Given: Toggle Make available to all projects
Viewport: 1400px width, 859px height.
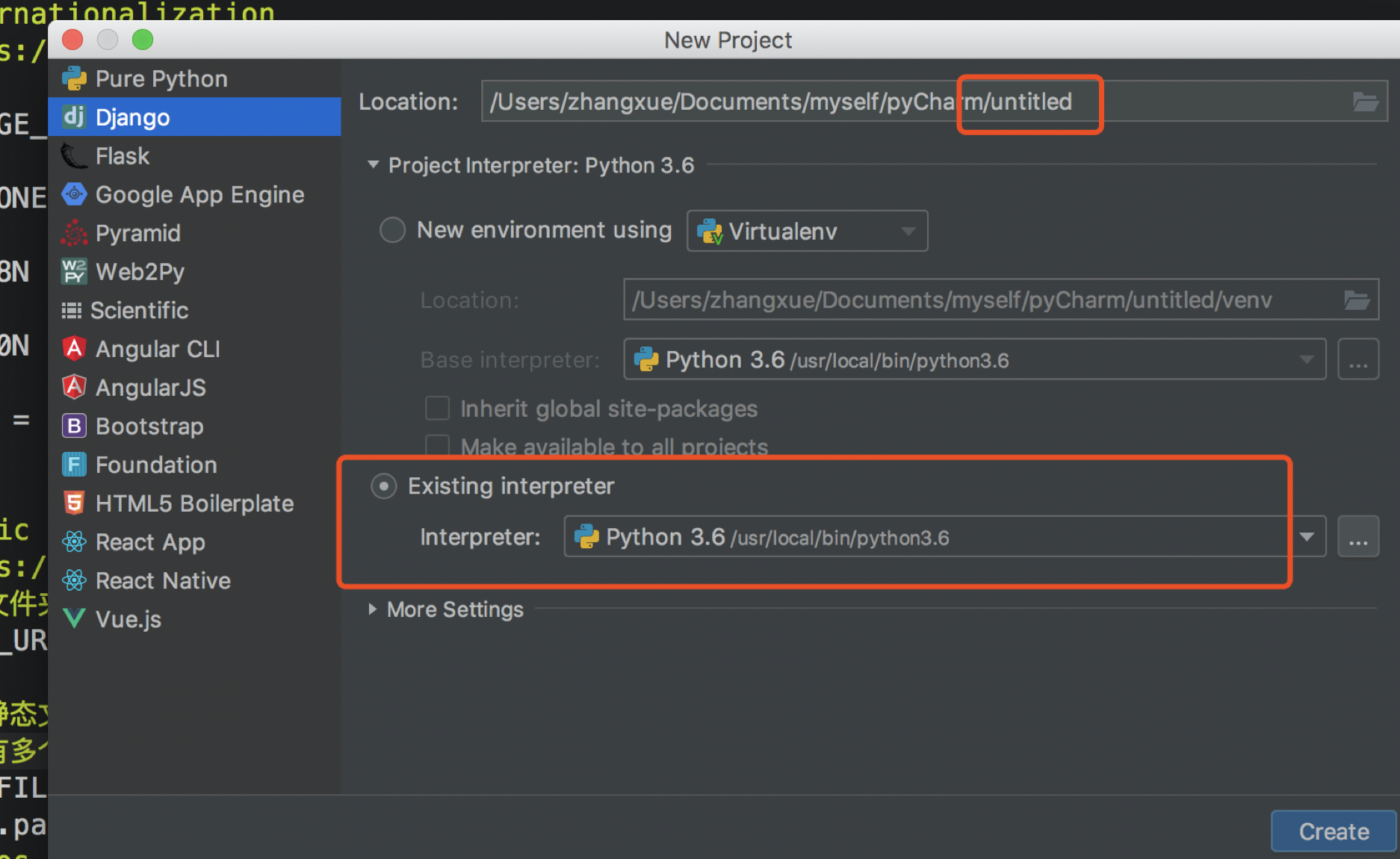Looking at the screenshot, I should 437,446.
